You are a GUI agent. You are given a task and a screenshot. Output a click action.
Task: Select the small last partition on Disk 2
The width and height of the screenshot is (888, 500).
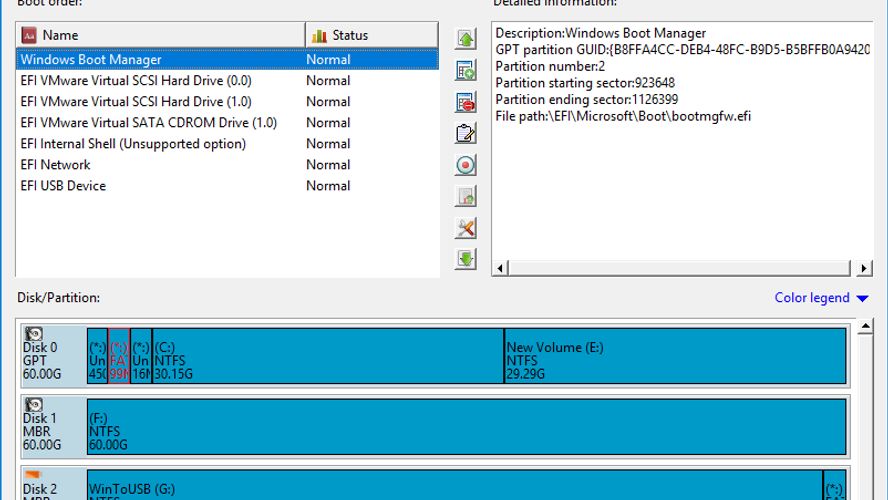[x=834, y=485]
